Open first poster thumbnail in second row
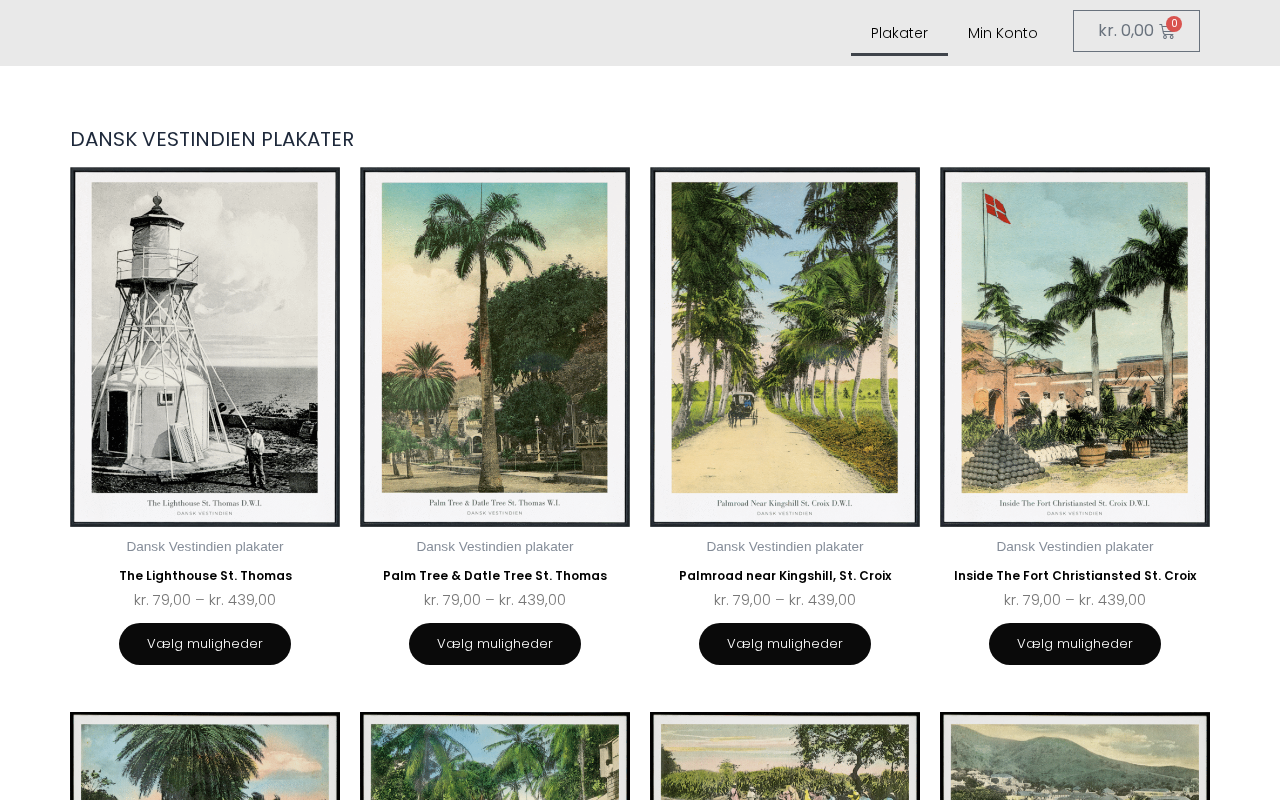 (205, 756)
